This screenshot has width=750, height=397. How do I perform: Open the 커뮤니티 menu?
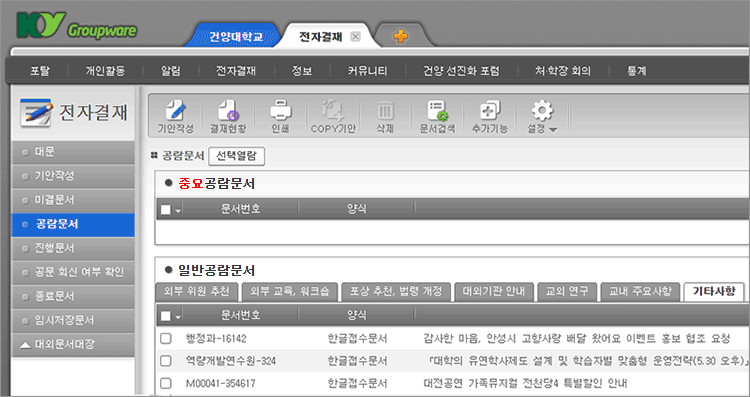click(367, 71)
